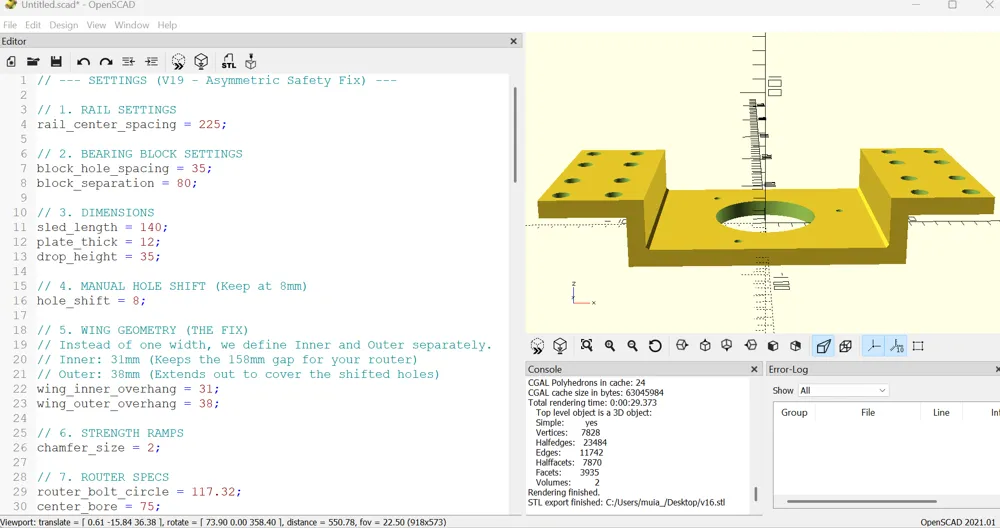
Task: Toggle Show Scale Markers button
Action: pyautogui.click(x=896, y=346)
